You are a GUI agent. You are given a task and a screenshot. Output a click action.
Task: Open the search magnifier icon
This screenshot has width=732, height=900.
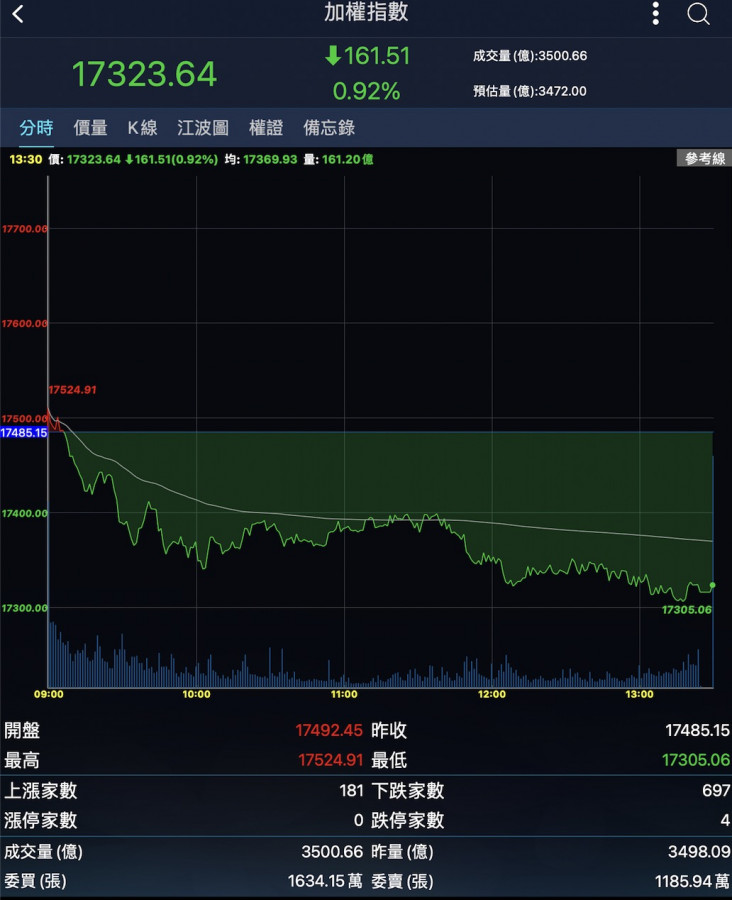pos(698,13)
